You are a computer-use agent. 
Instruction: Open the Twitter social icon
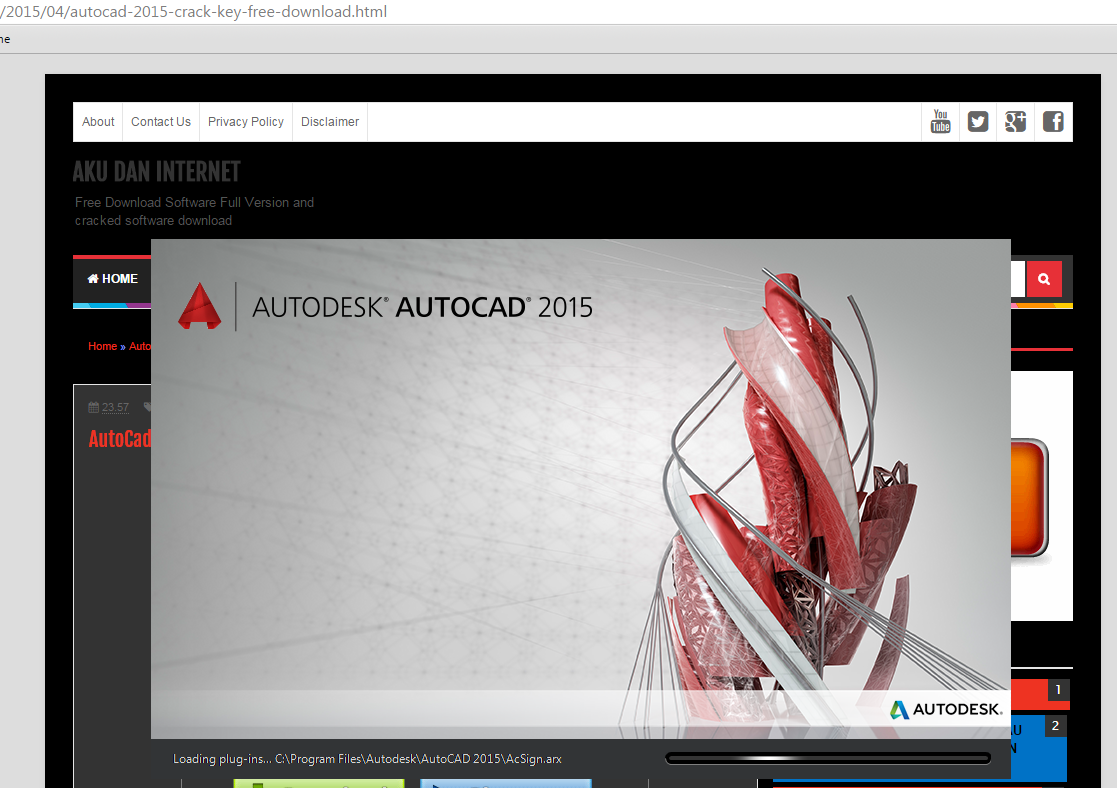(x=978, y=122)
